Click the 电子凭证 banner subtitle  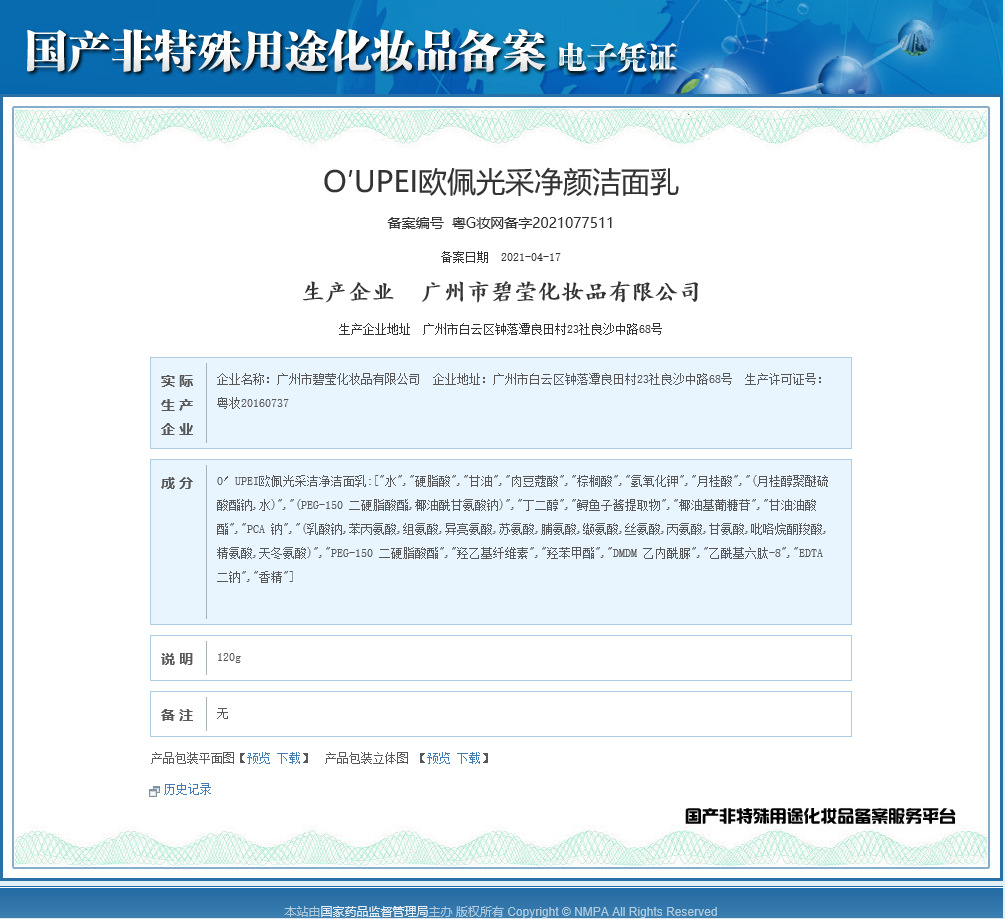(x=617, y=58)
